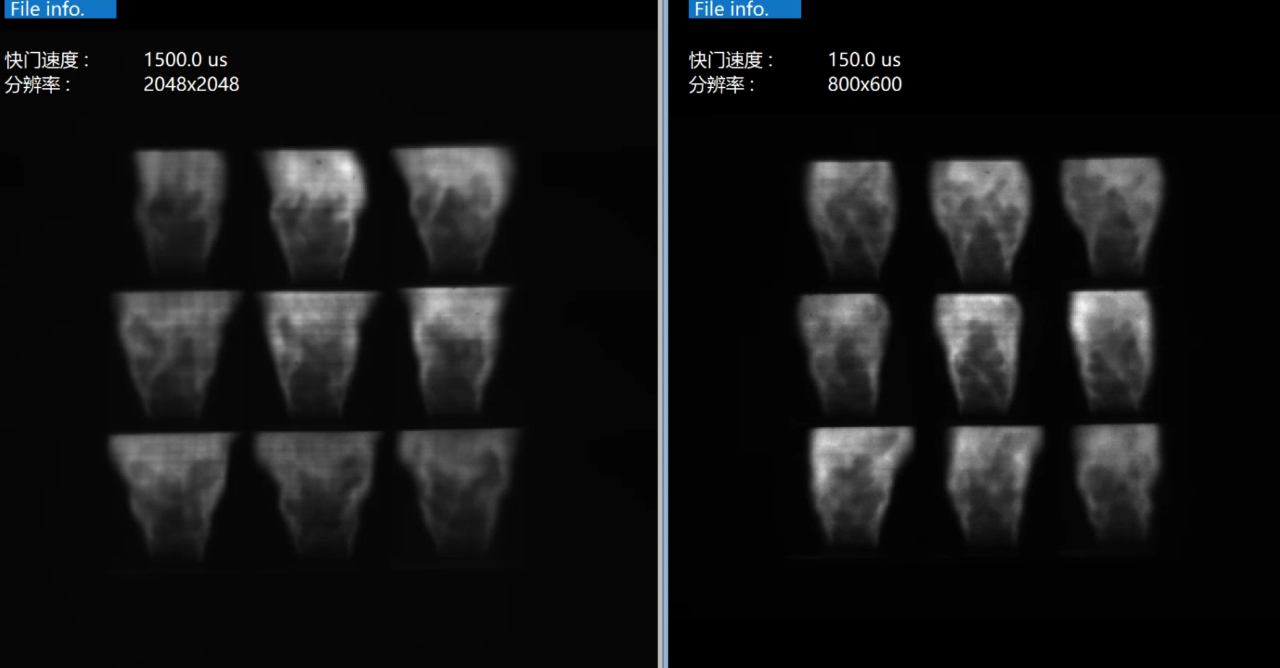Pick the bottom-left image tile in the right pane
The height and width of the screenshot is (668, 1280).
[x=862, y=485]
